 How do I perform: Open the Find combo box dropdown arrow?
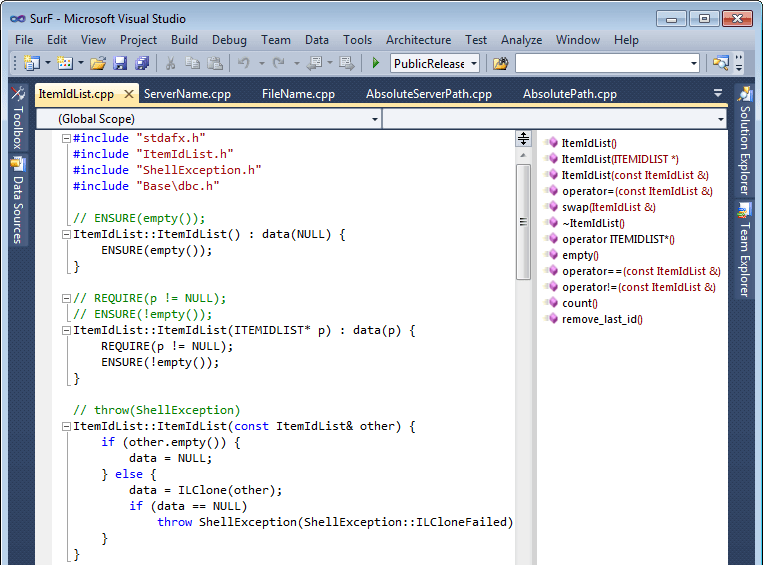(694, 63)
